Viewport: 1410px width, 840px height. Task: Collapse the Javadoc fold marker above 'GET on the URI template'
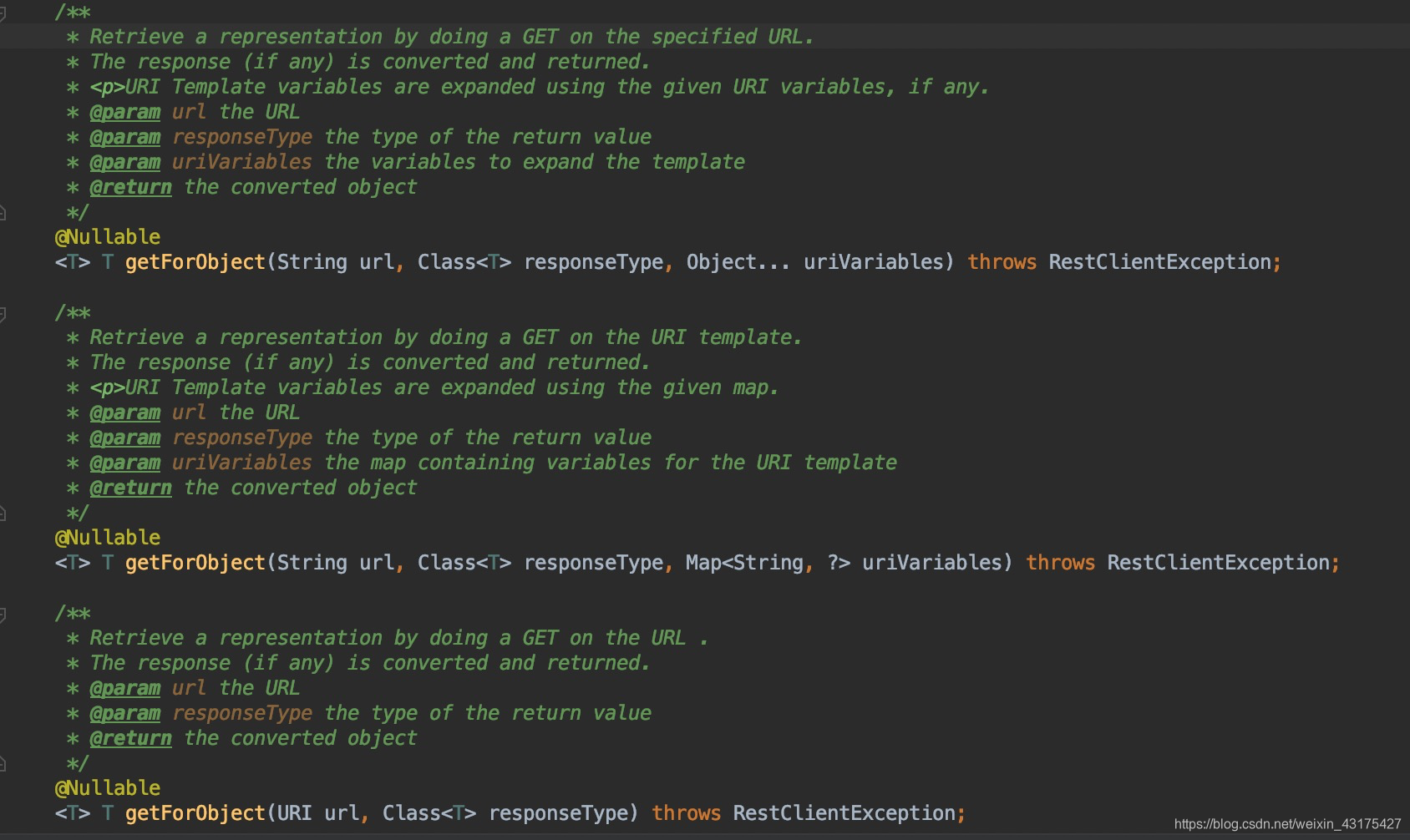tap(3, 314)
